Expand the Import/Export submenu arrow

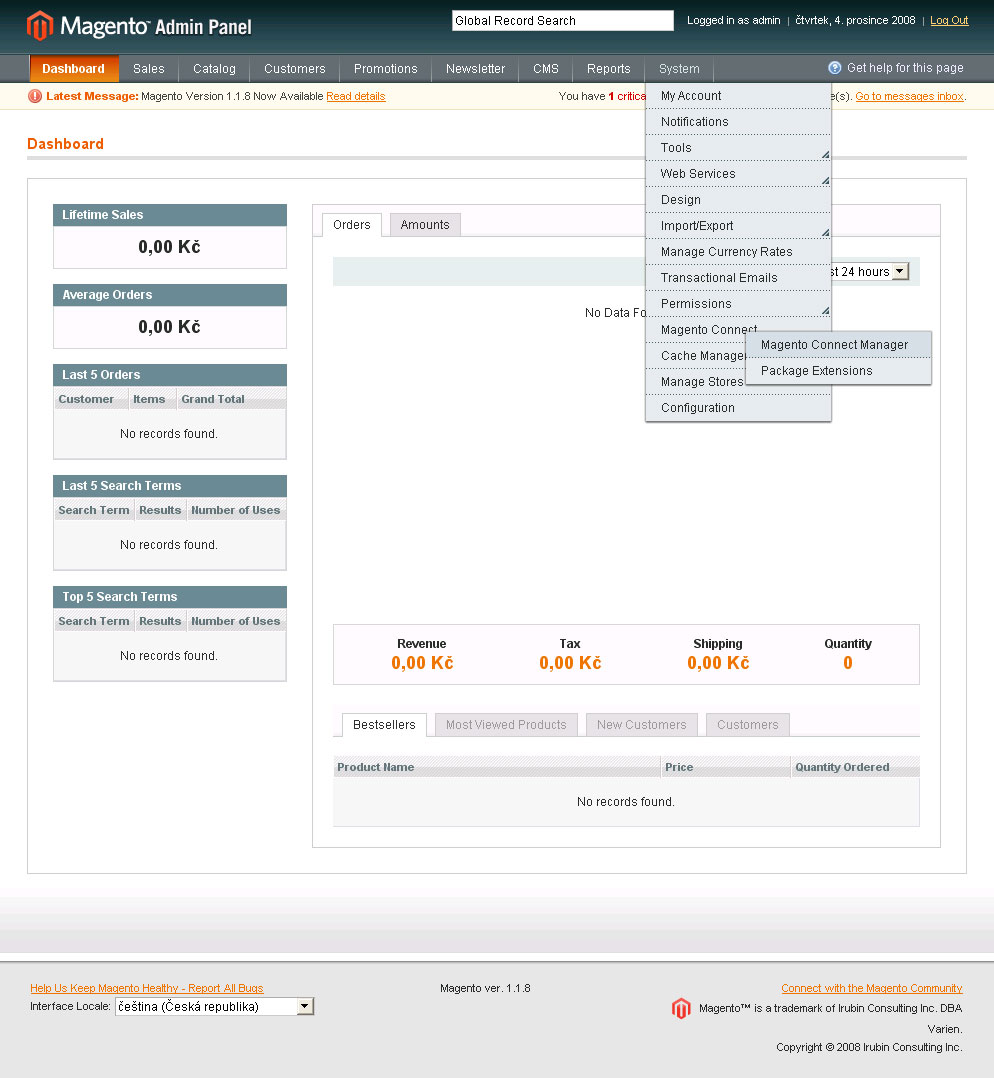click(825, 232)
